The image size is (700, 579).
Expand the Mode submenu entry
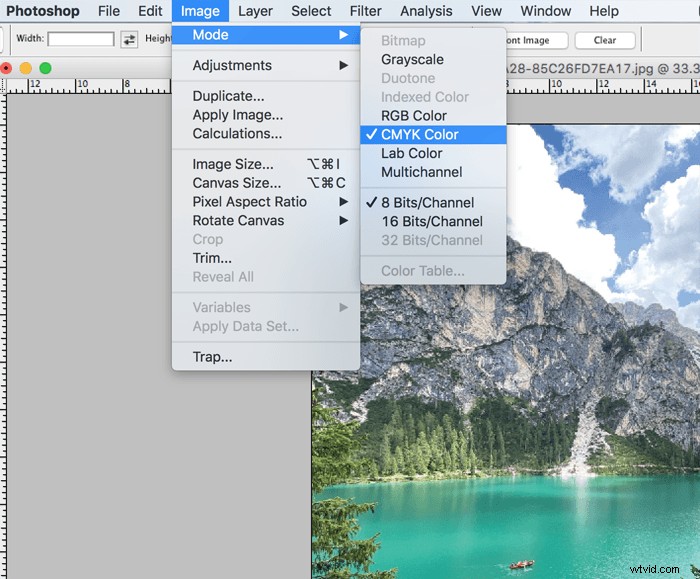[x=266, y=35]
